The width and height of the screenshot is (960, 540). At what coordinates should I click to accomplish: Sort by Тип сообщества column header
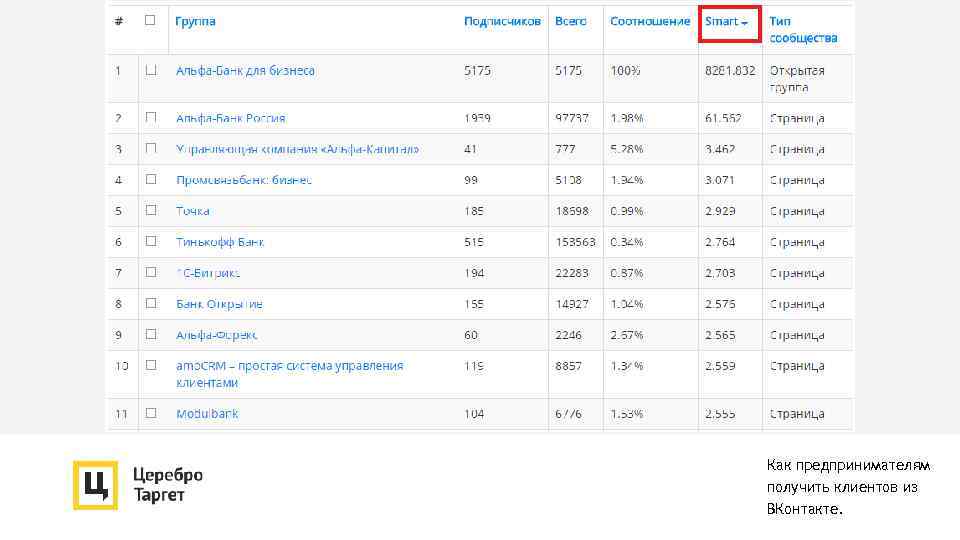point(803,29)
